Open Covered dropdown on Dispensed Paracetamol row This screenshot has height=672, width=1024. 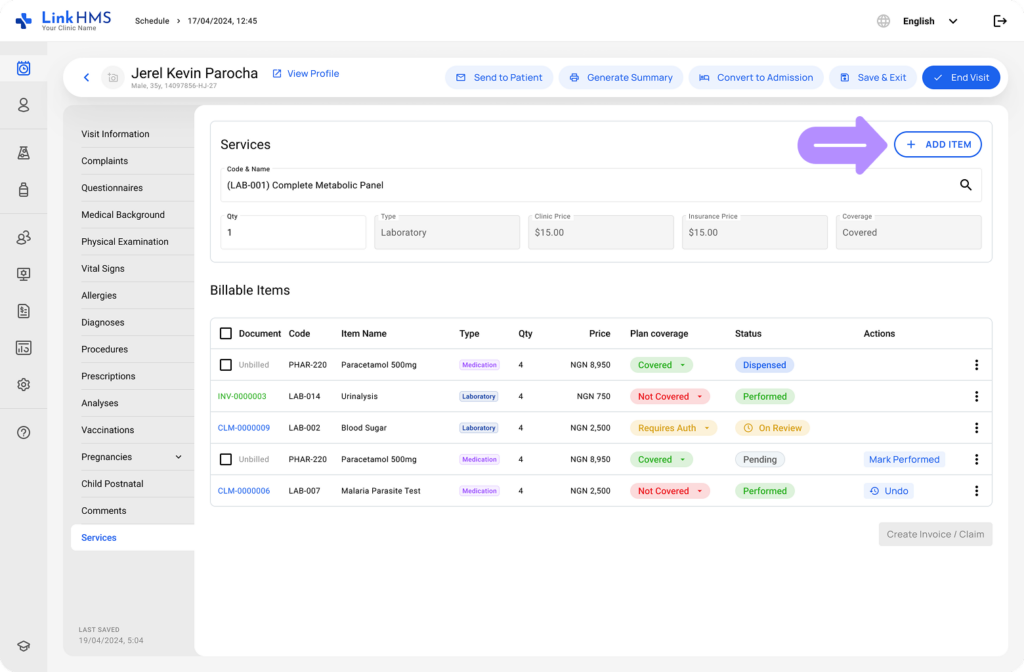(661, 365)
